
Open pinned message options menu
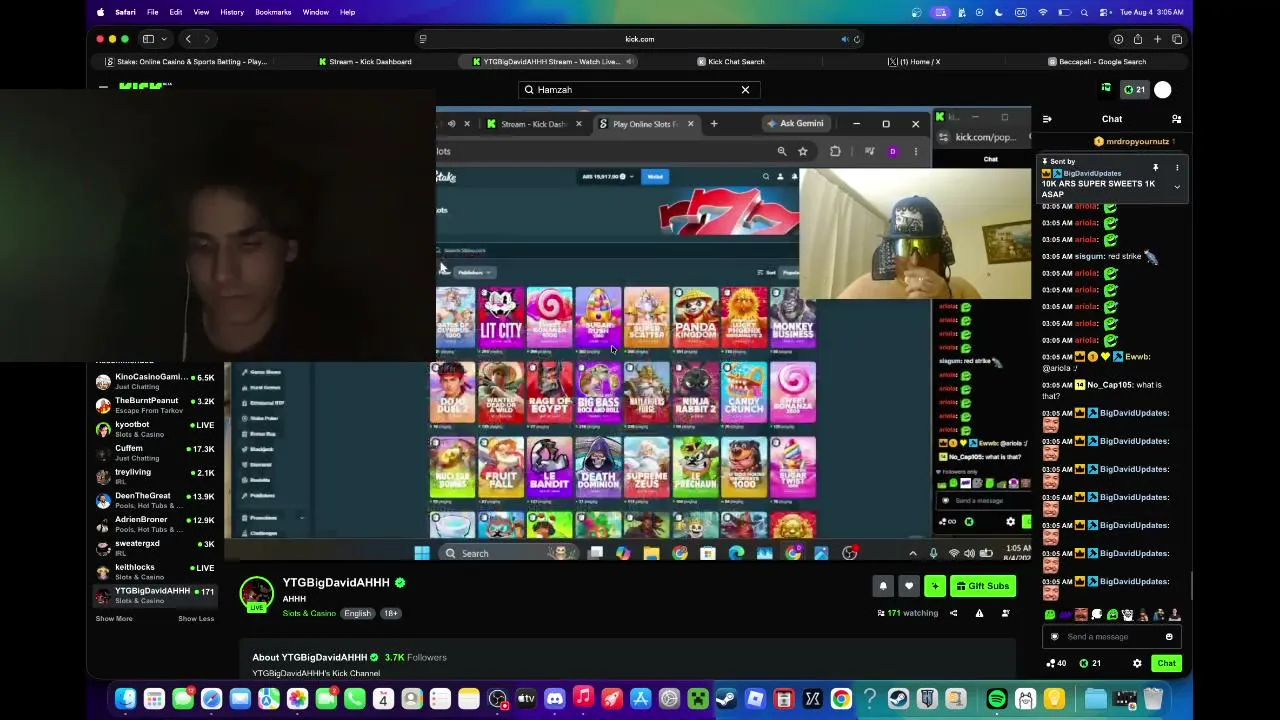tap(1177, 168)
